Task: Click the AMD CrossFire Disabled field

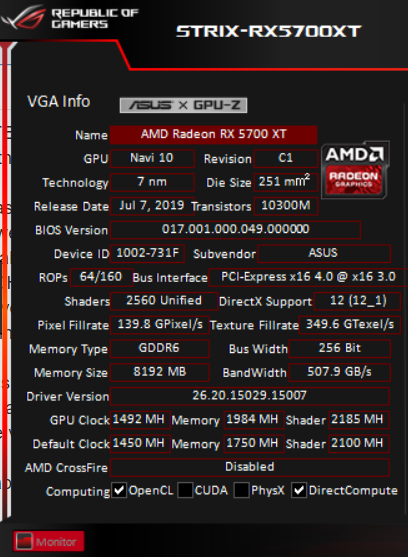Action: point(250,467)
